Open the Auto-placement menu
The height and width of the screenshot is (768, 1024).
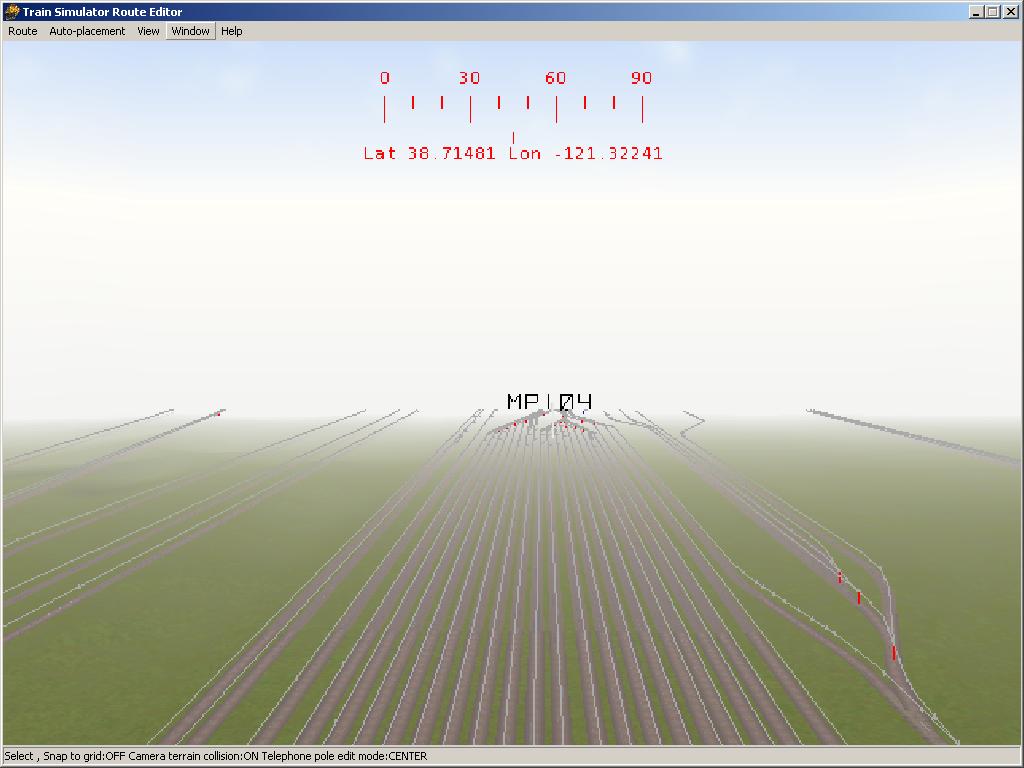87,31
